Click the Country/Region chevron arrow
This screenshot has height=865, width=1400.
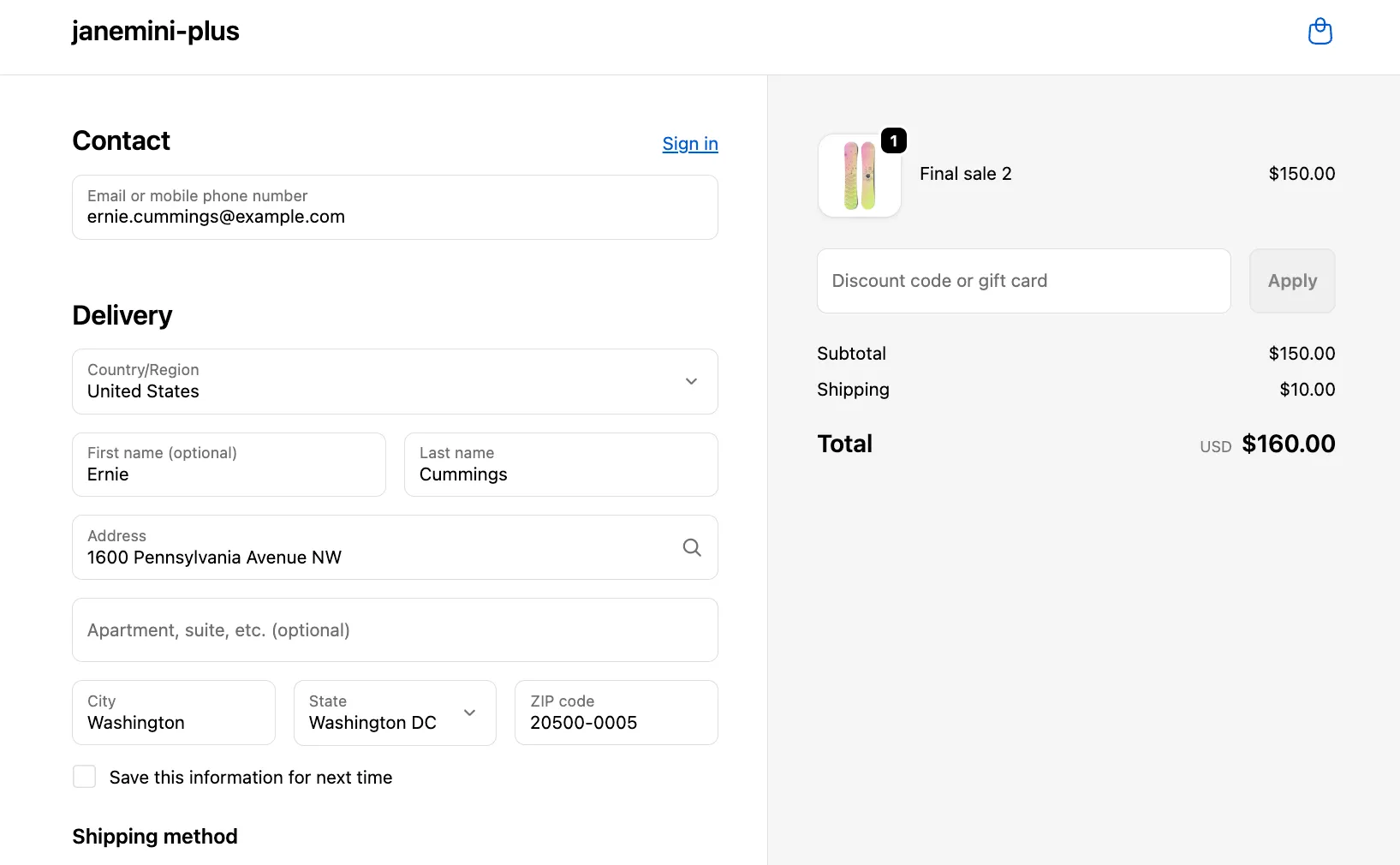point(691,382)
